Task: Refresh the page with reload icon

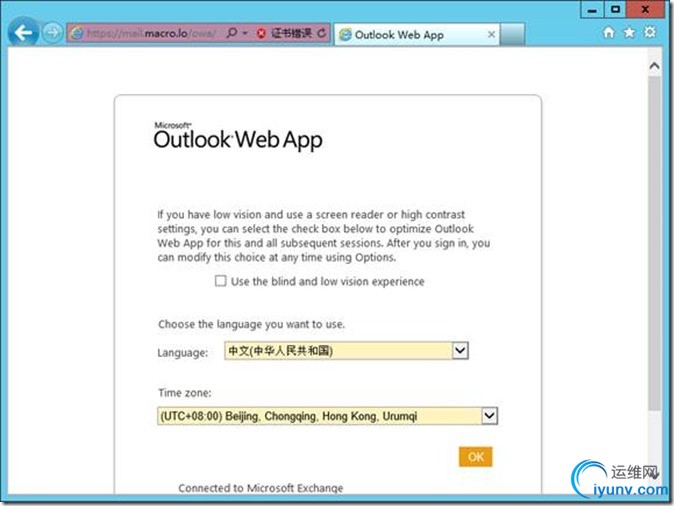Action: coord(322,33)
